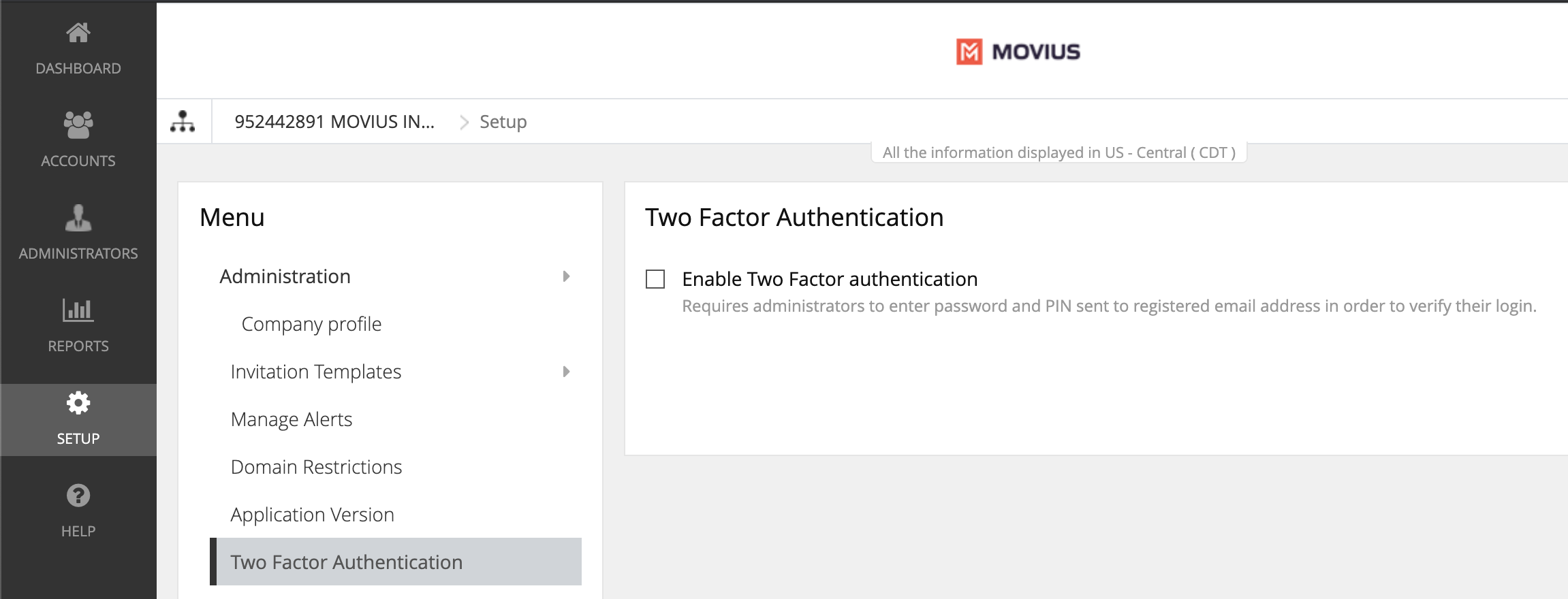The width and height of the screenshot is (1568, 599).
Task: Click the Movius logo
Action: [1018, 52]
